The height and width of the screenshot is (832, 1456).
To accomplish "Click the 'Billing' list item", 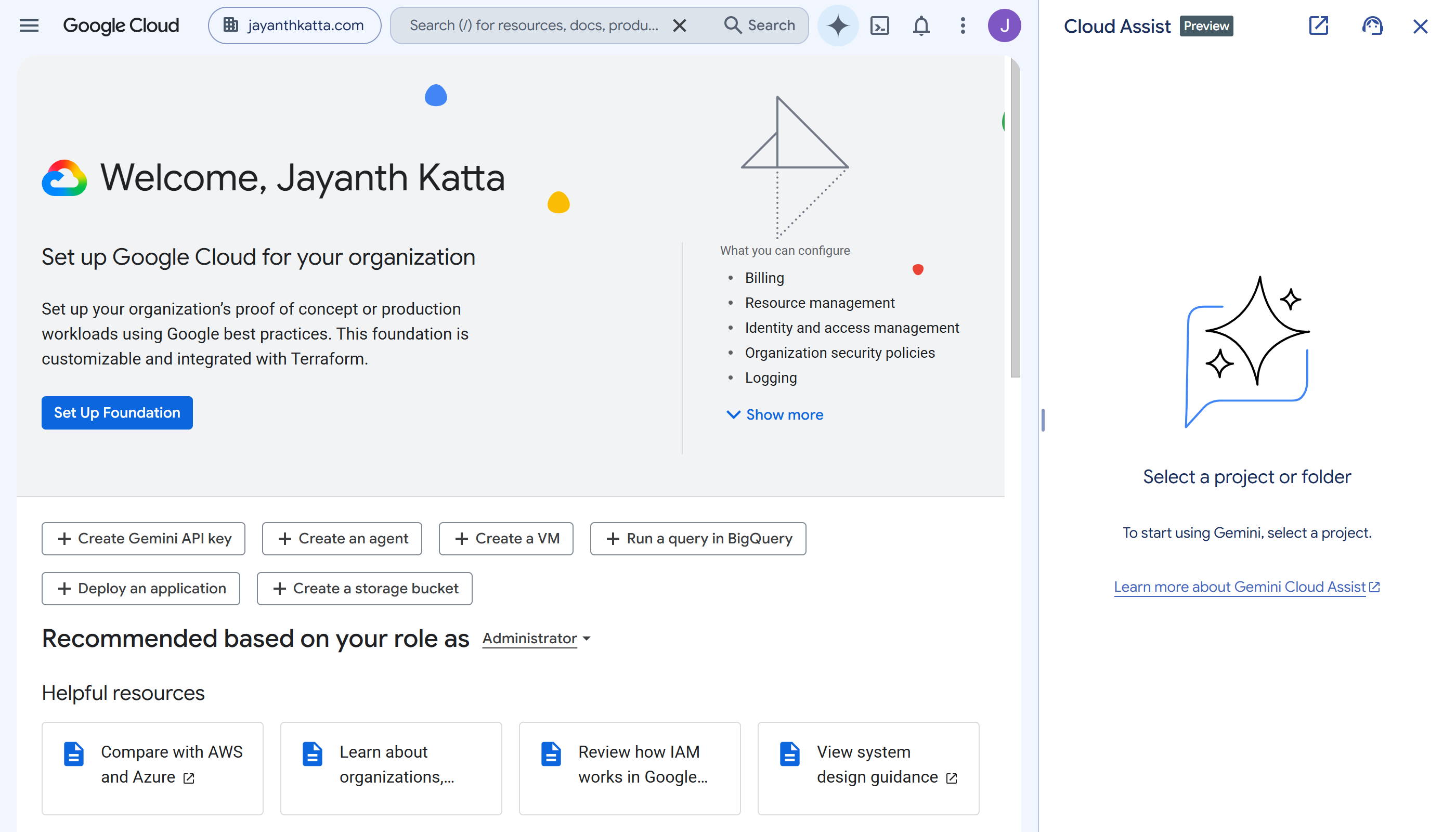I will 764,278.
